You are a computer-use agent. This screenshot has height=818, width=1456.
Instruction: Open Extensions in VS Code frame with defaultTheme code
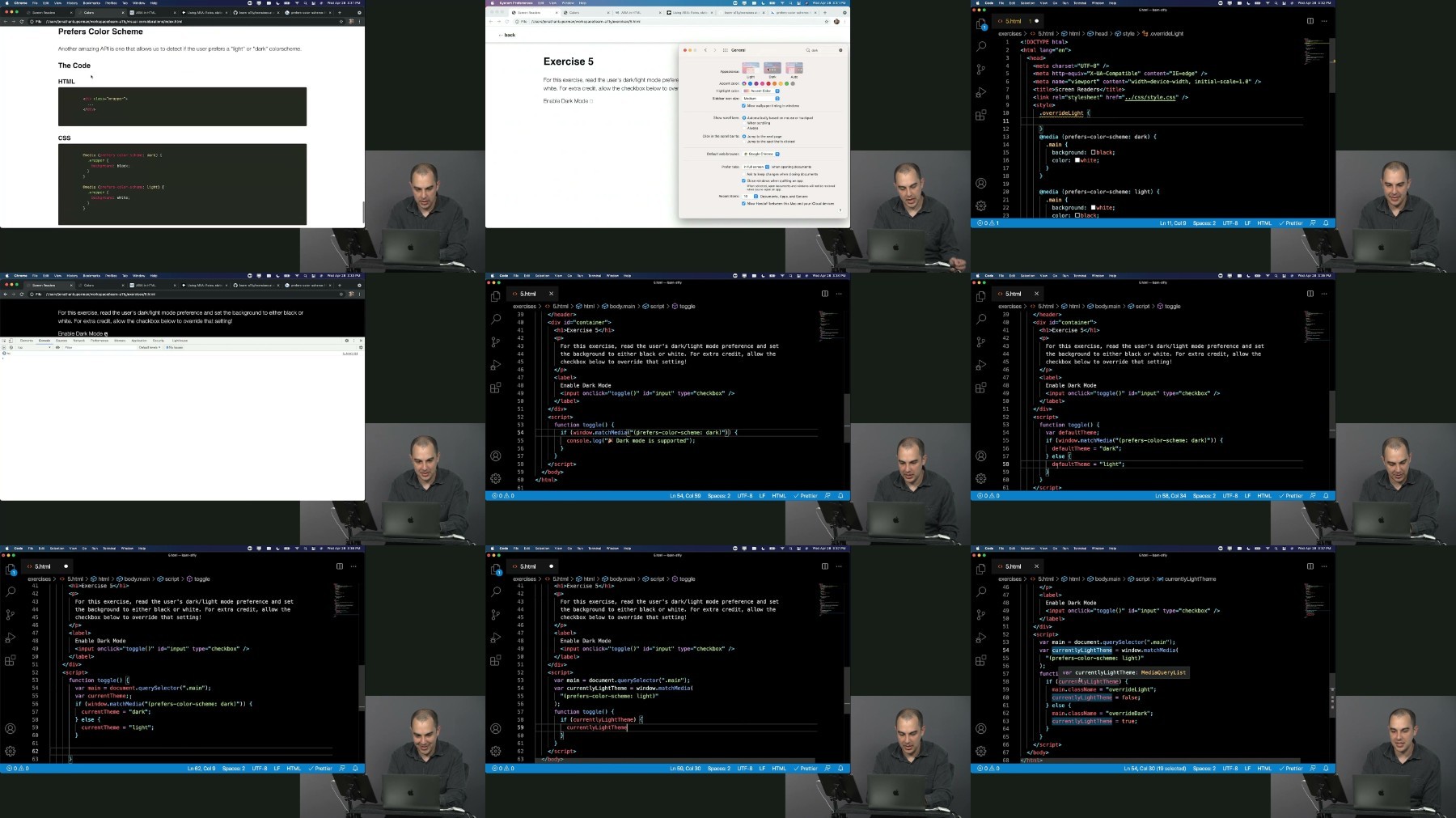(981, 388)
